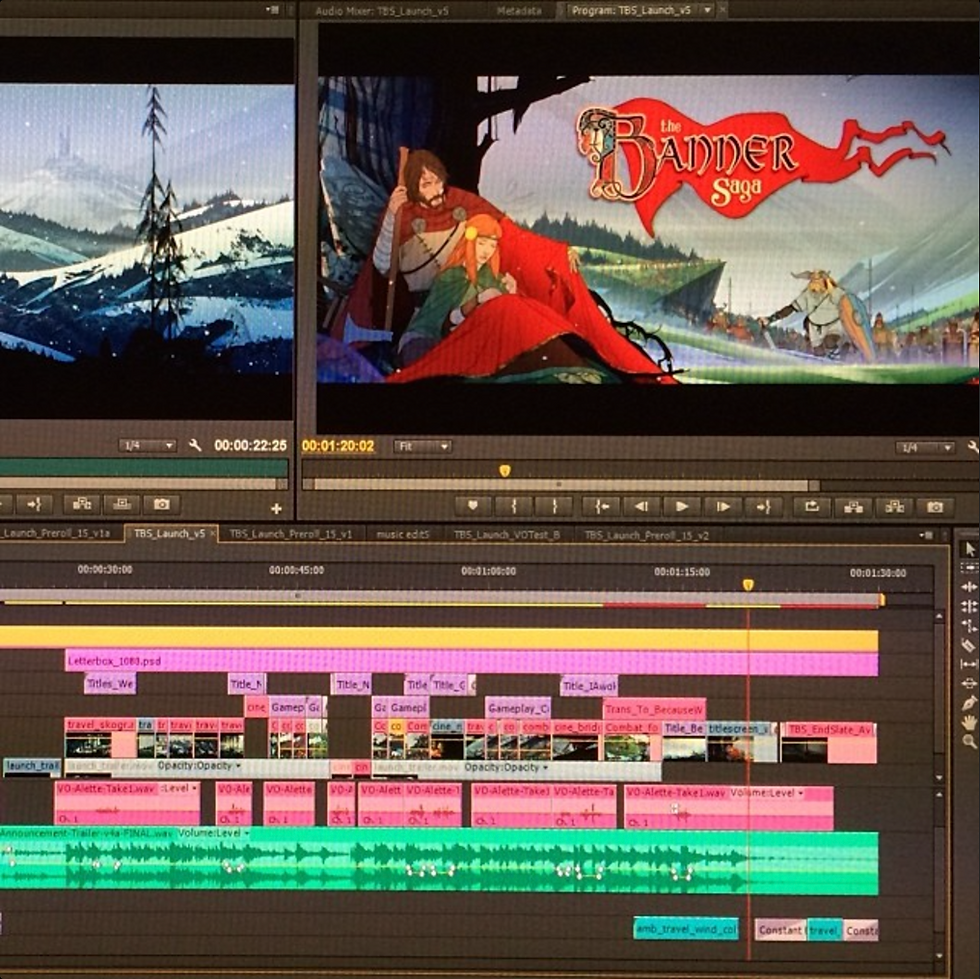Select the Trans_To_BecauseW clip

point(654,710)
